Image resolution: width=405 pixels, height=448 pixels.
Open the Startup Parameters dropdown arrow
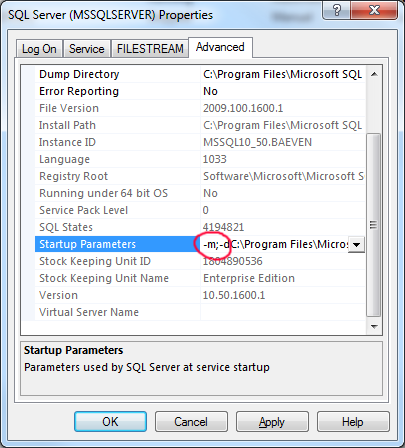click(x=356, y=245)
